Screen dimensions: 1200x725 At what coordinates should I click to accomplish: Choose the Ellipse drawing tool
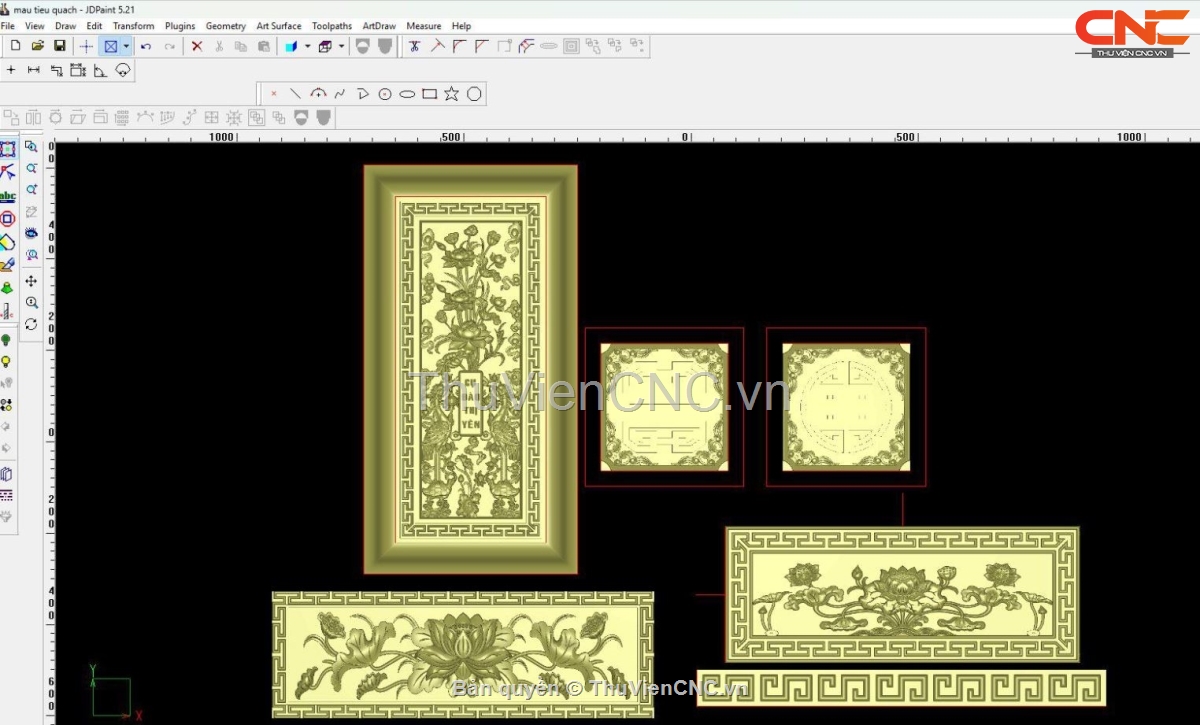click(x=407, y=94)
